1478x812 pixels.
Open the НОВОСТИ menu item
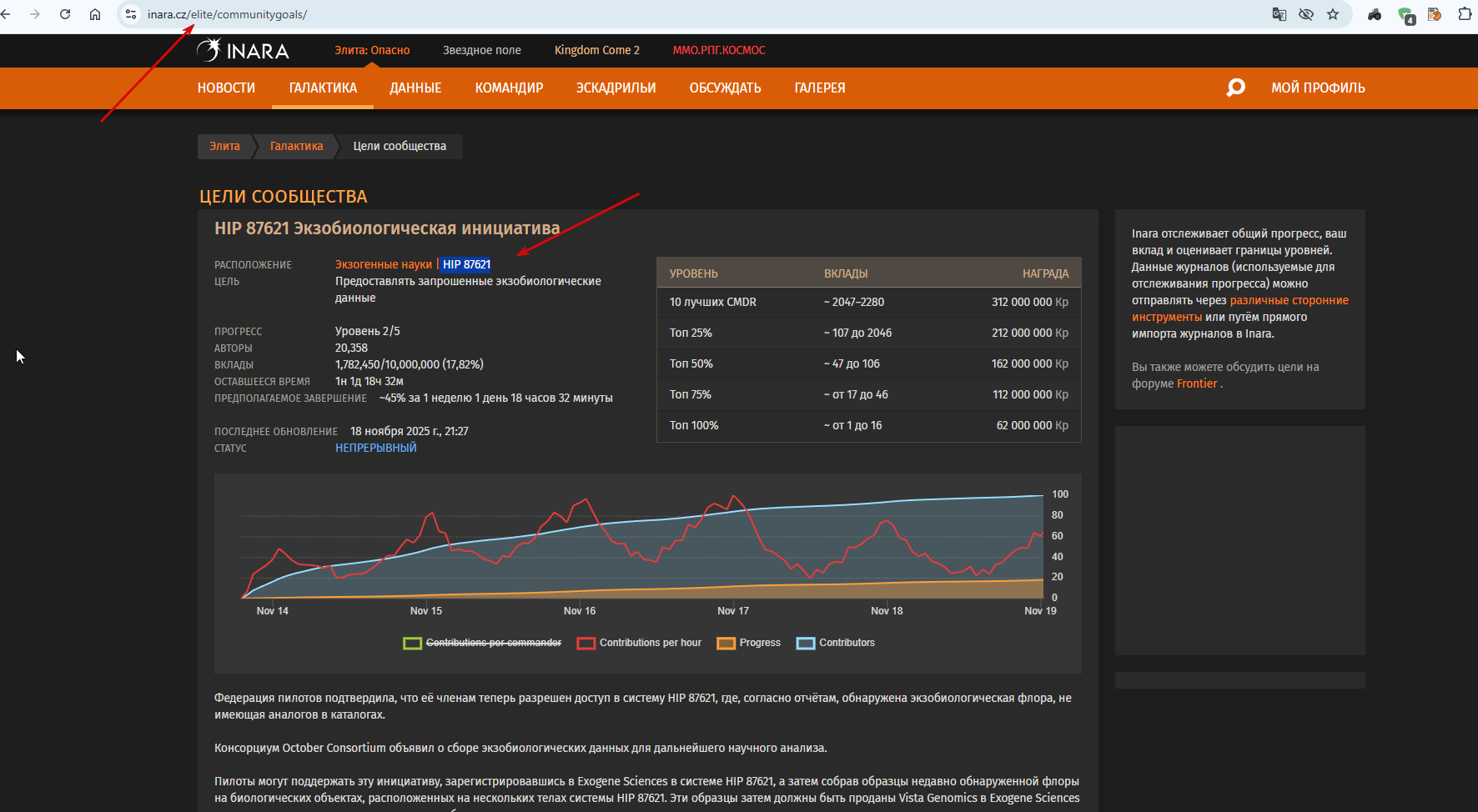coord(226,88)
